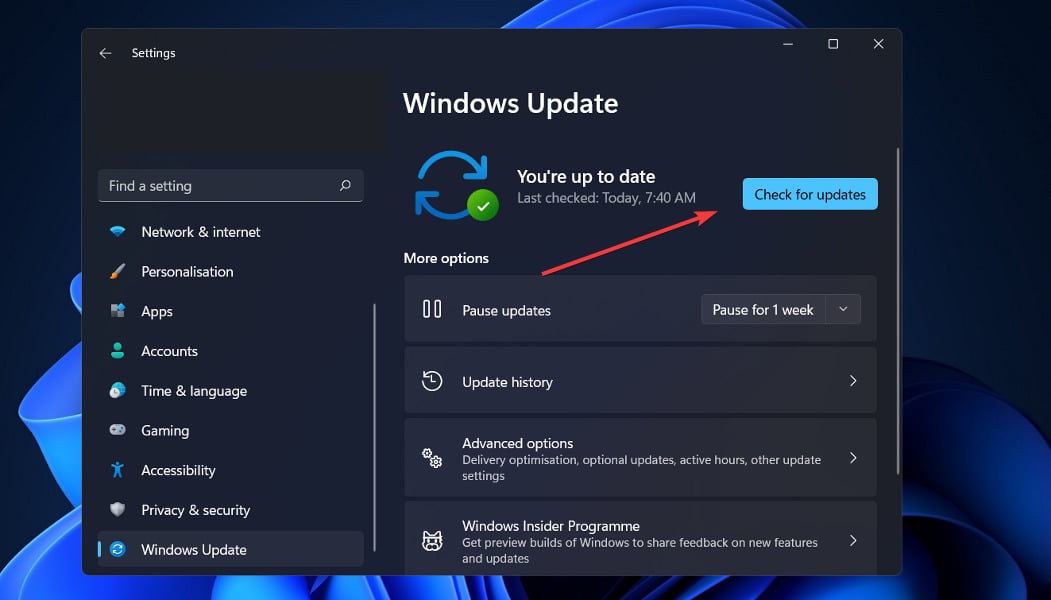Open Accessibility via its sidebar icon

[117, 470]
